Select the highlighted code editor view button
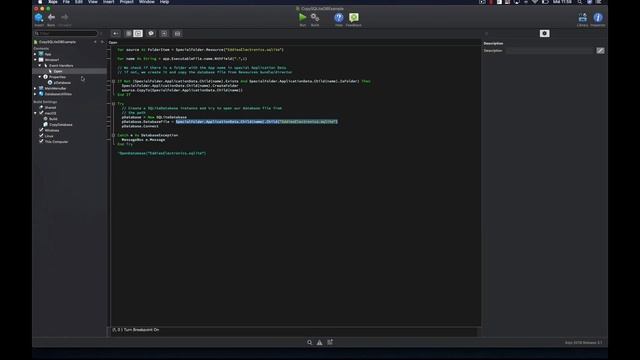 pos(138,33)
